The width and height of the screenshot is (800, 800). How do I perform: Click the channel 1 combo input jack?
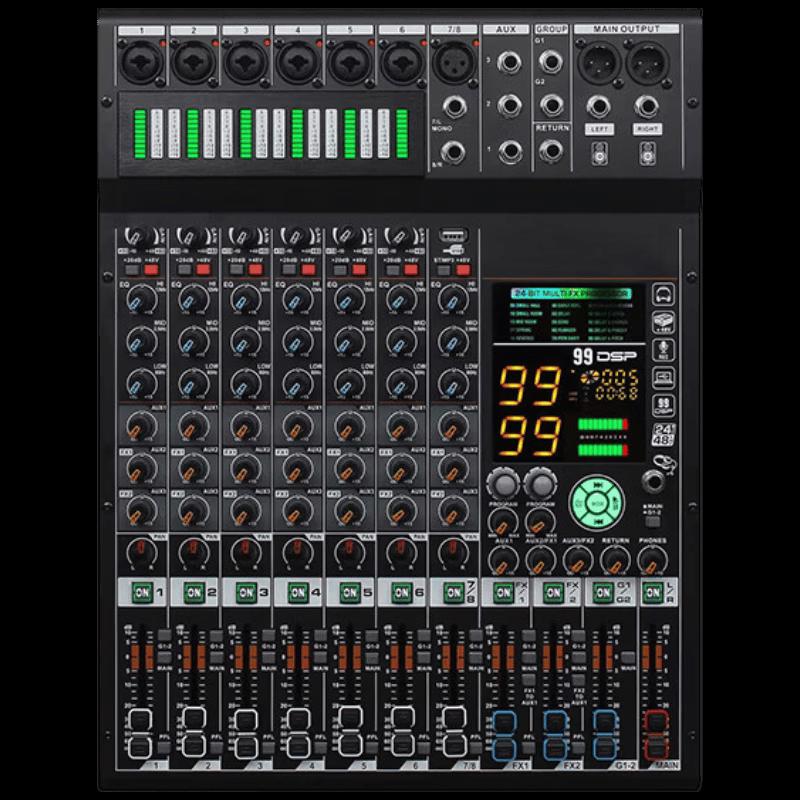coord(140,62)
